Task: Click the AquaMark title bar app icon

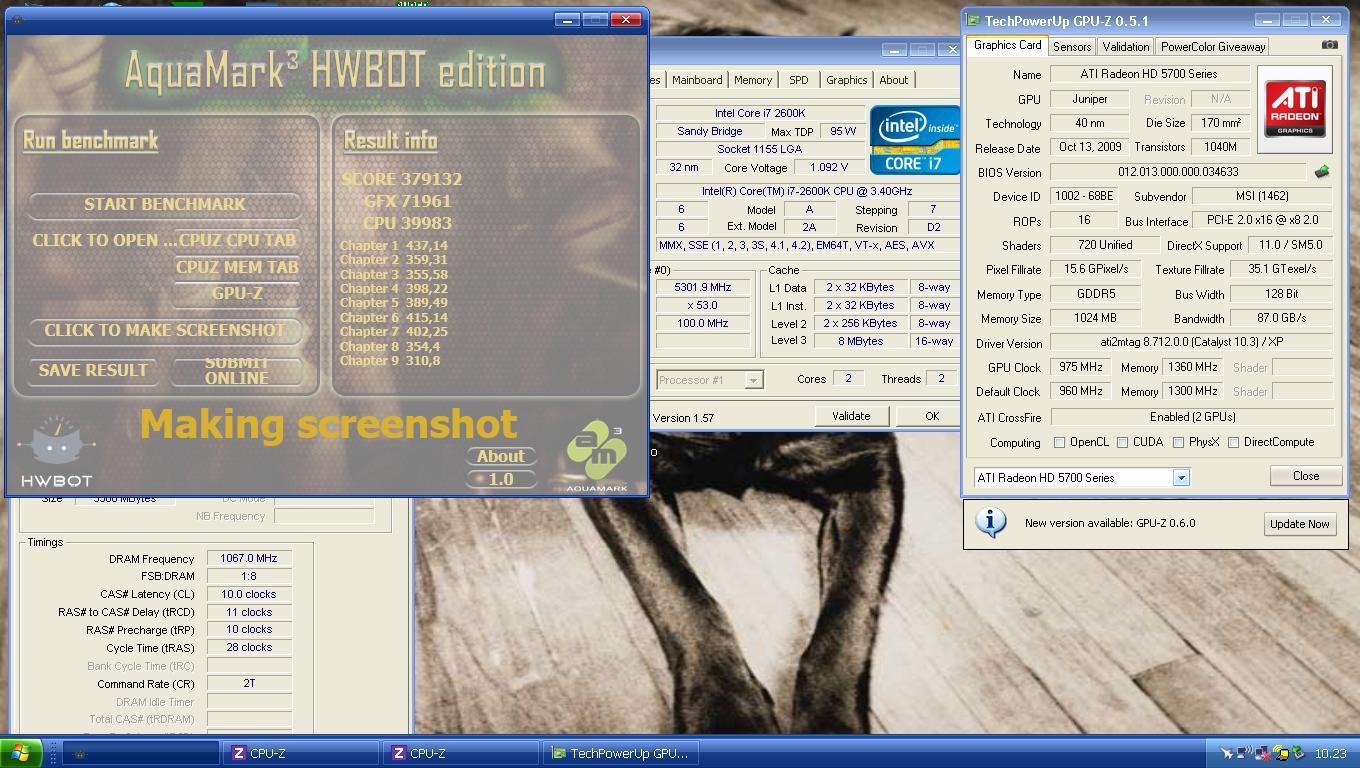Action: click(x=17, y=19)
